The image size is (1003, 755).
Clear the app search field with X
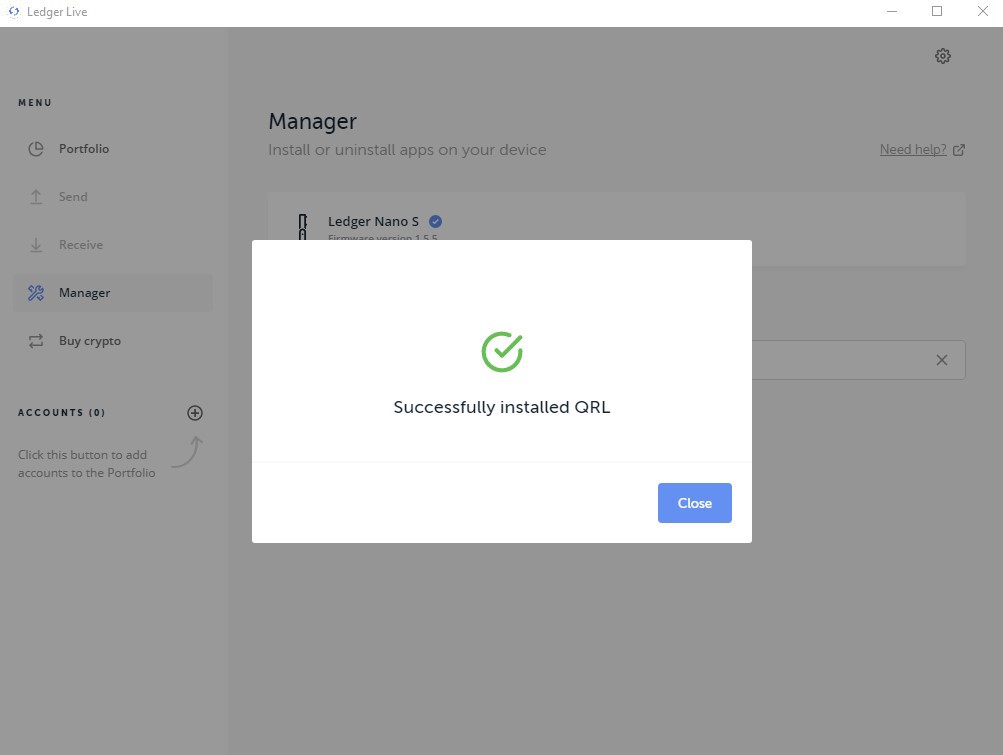click(x=942, y=360)
